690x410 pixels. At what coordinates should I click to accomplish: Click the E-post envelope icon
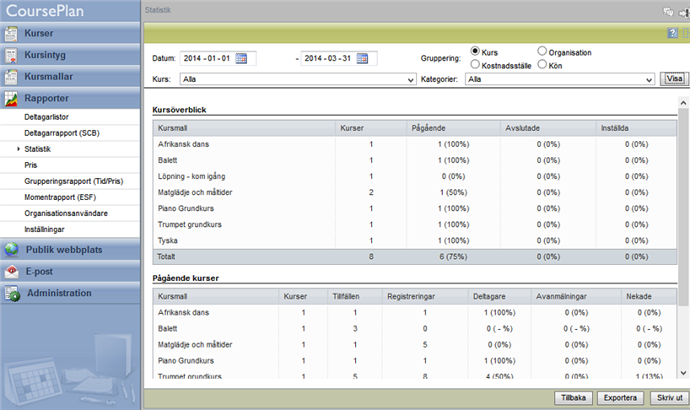[12, 271]
